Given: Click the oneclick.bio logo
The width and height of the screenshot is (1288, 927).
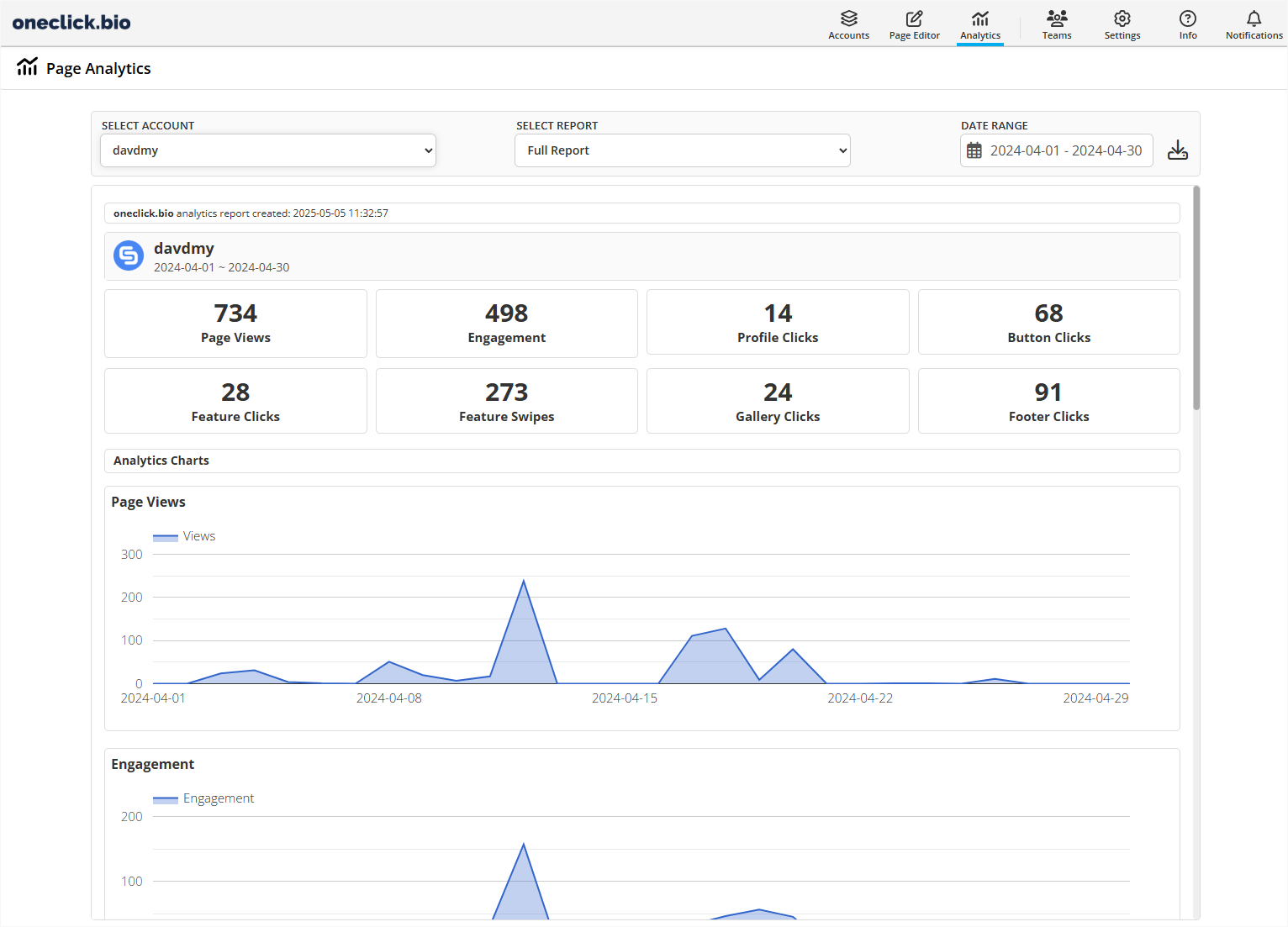Looking at the screenshot, I should click(x=71, y=23).
